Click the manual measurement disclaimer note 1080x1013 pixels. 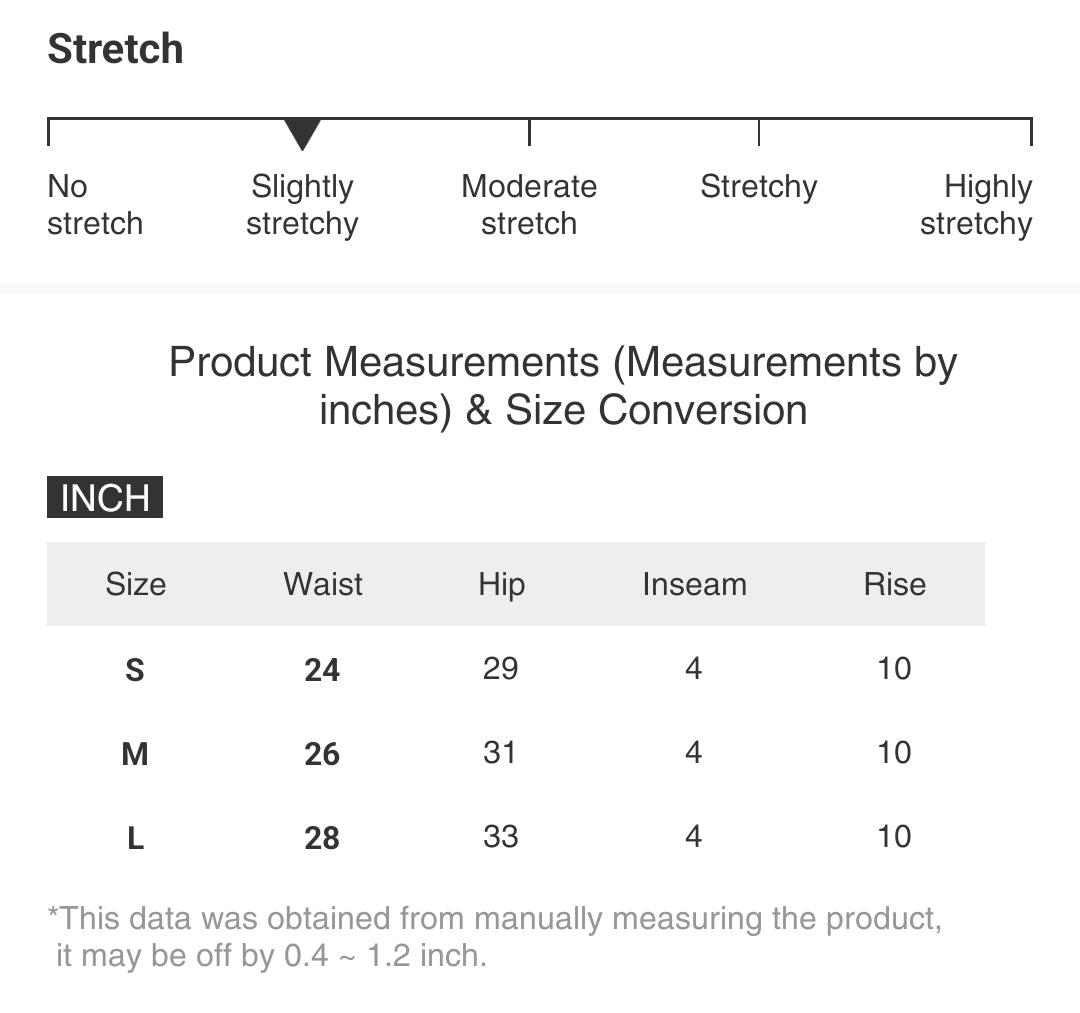click(x=494, y=937)
